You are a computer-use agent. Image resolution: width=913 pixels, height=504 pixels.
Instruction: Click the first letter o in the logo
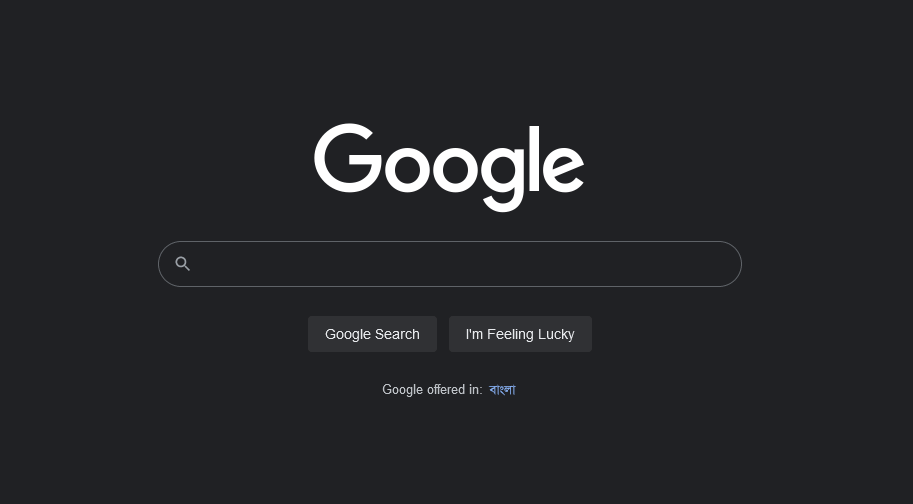coord(407,168)
